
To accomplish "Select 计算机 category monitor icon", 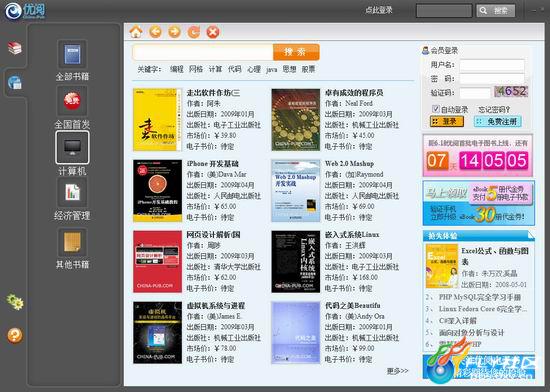I will coord(72,148).
